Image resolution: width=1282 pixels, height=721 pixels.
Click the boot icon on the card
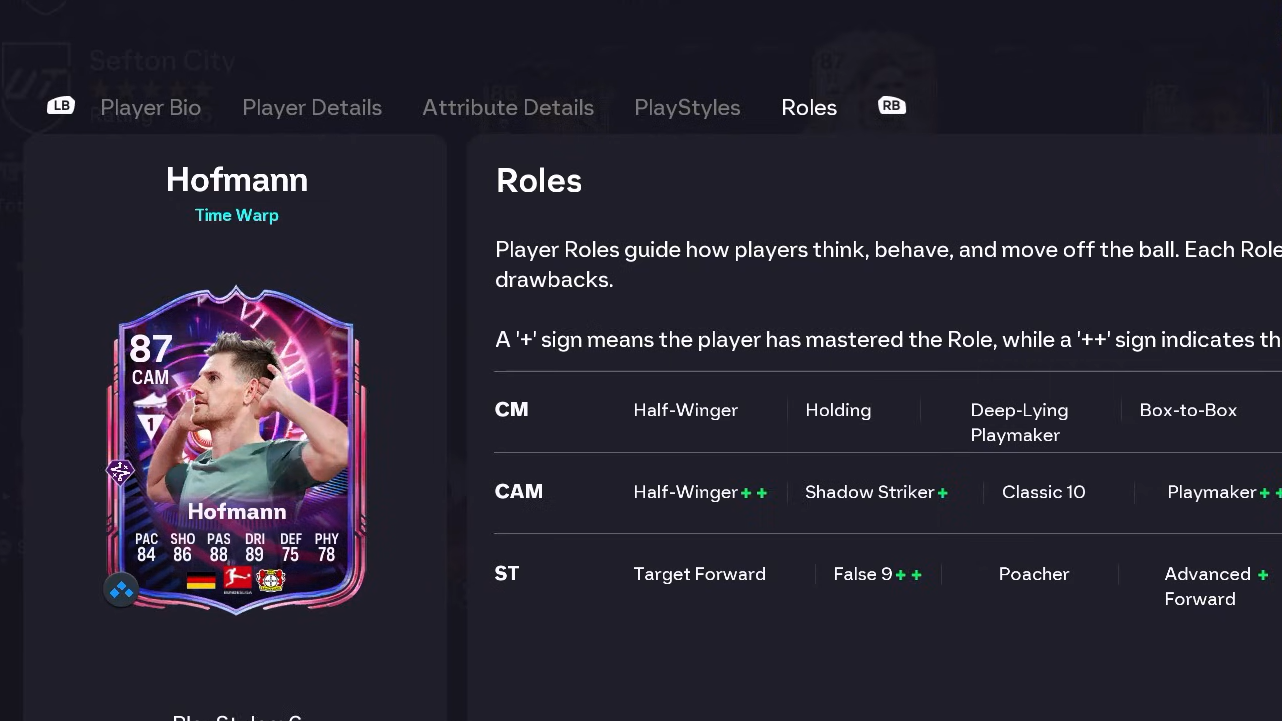pos(150,402)
